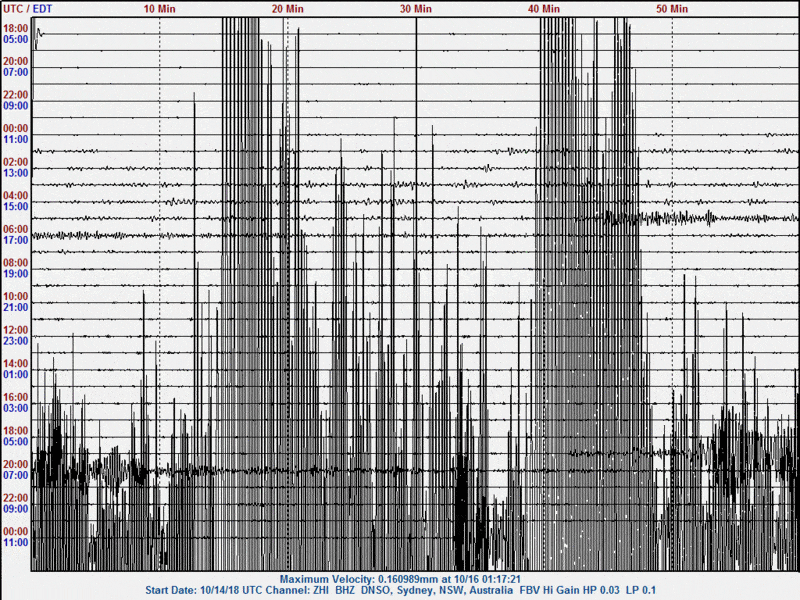Click the UTC / EDT axis header
800x600 pixels.
(x=28, y=9)
